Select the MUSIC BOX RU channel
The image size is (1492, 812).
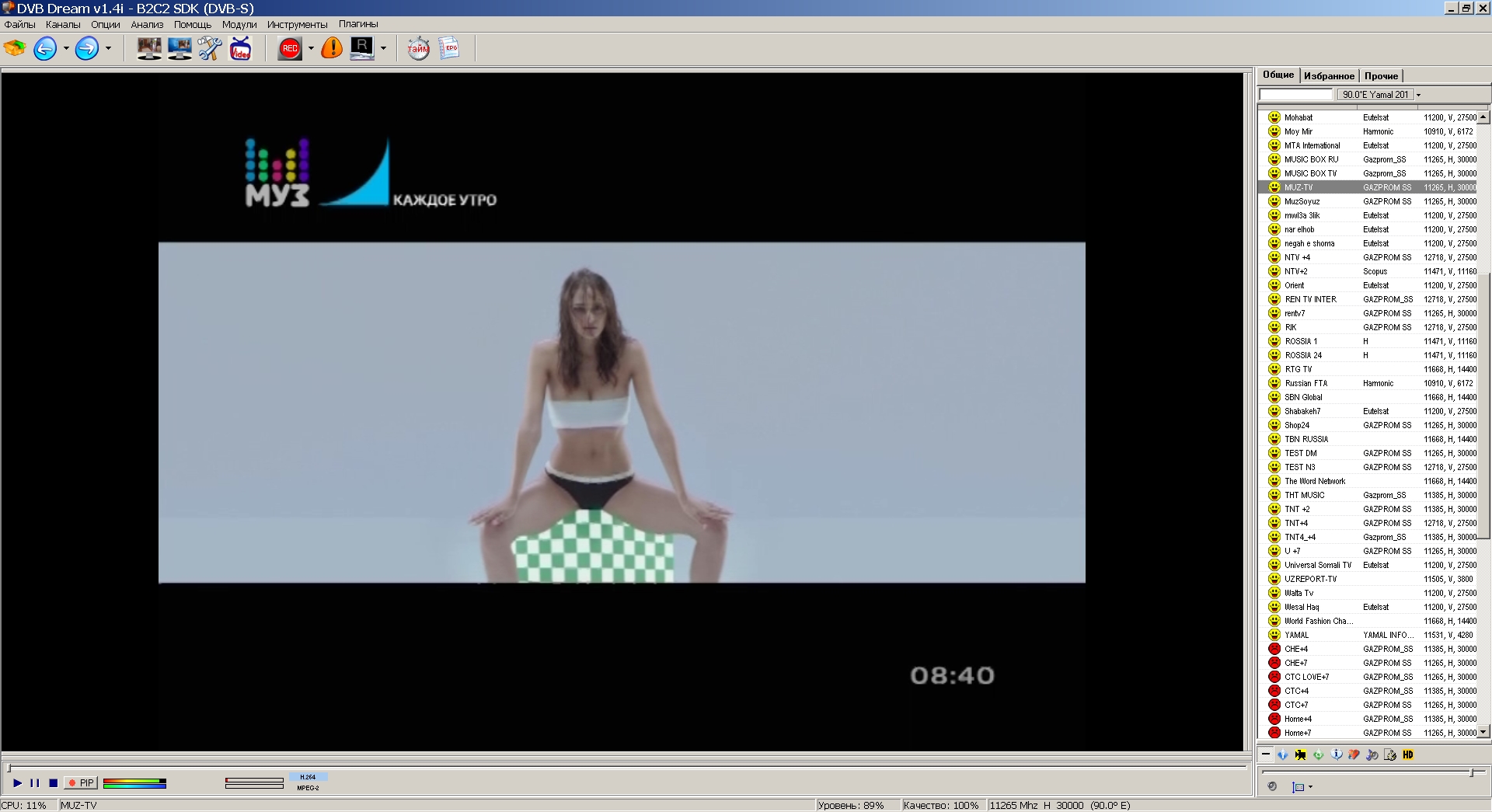(x=1368, y=159)
